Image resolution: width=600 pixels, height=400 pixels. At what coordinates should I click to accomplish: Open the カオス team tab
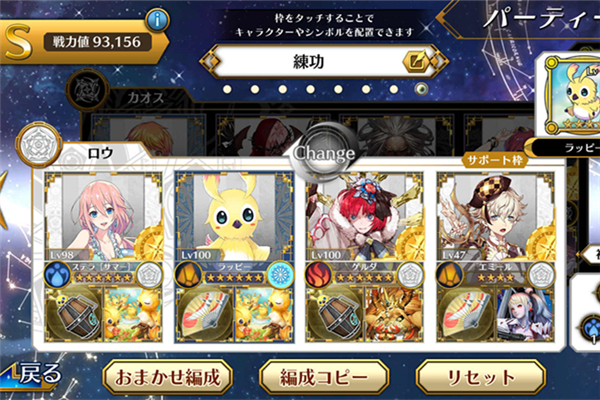click(x=145, y=98)
